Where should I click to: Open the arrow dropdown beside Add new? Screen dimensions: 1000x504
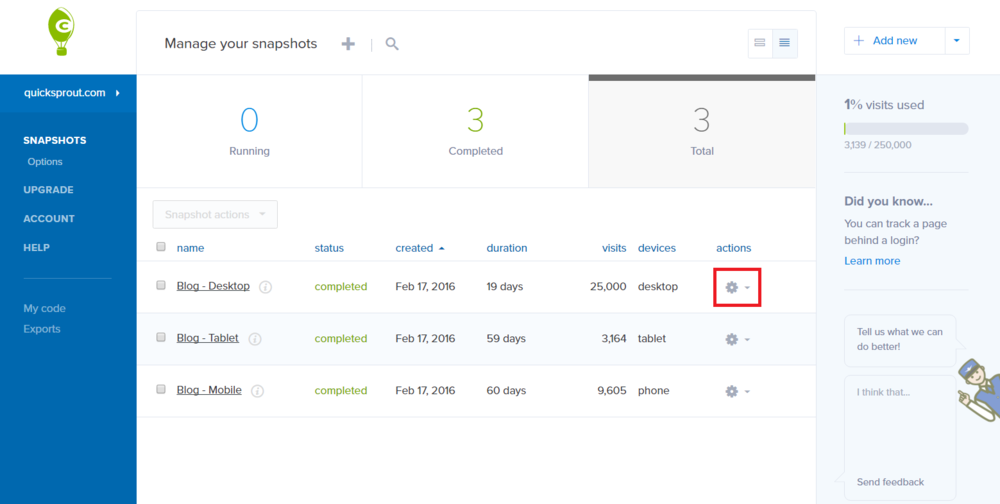pos(957,41)
